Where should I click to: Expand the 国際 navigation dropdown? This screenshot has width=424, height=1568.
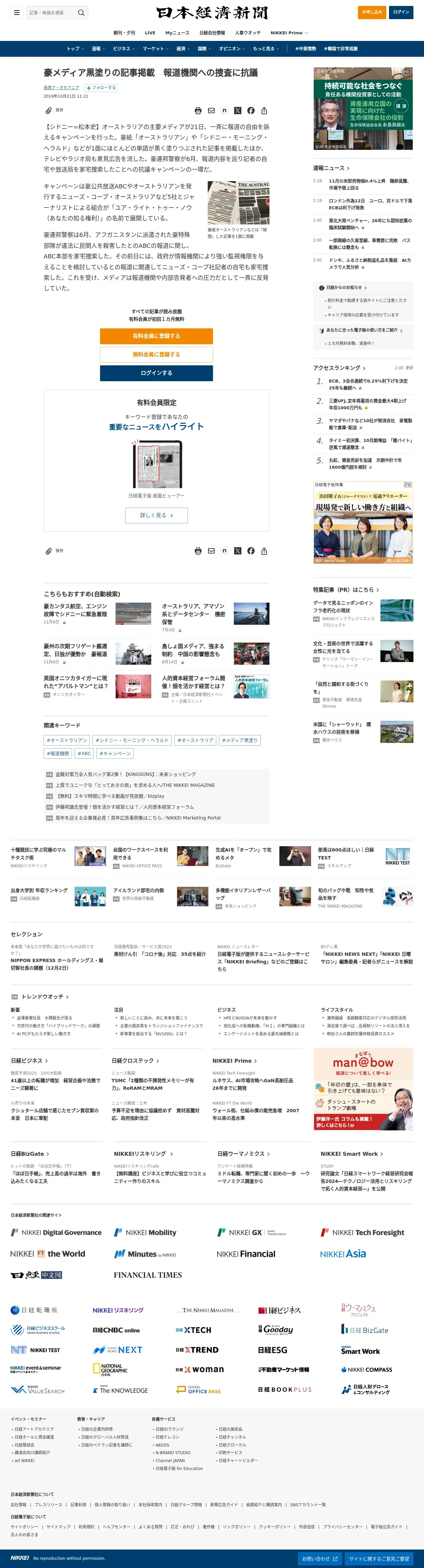pyautogui.click(x=205, y=49)
